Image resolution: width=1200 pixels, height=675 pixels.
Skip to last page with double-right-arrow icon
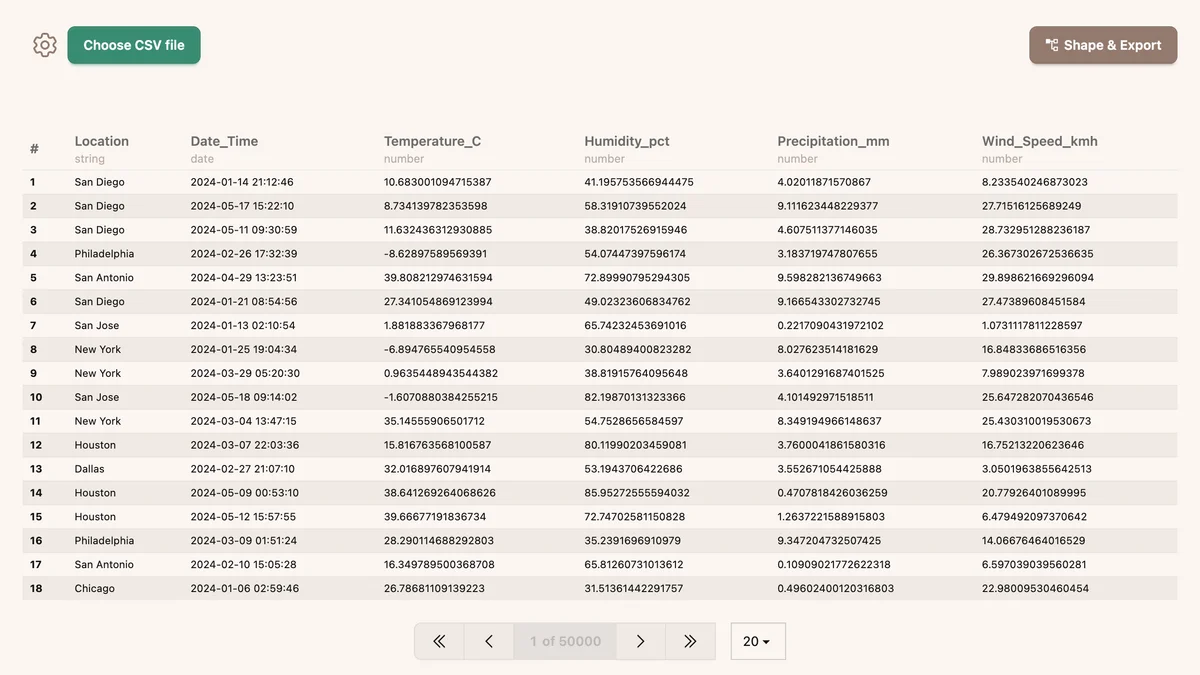(690, 641)
